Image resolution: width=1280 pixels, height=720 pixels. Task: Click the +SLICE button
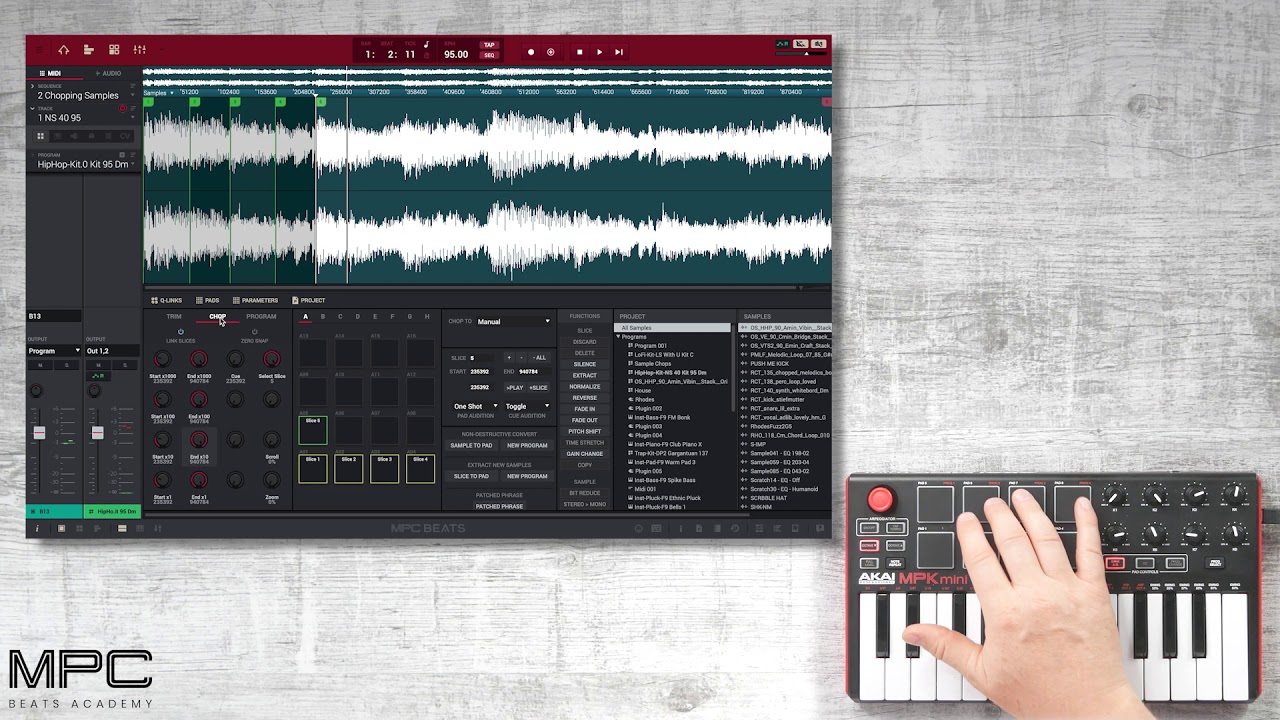(x=538, y=387)
